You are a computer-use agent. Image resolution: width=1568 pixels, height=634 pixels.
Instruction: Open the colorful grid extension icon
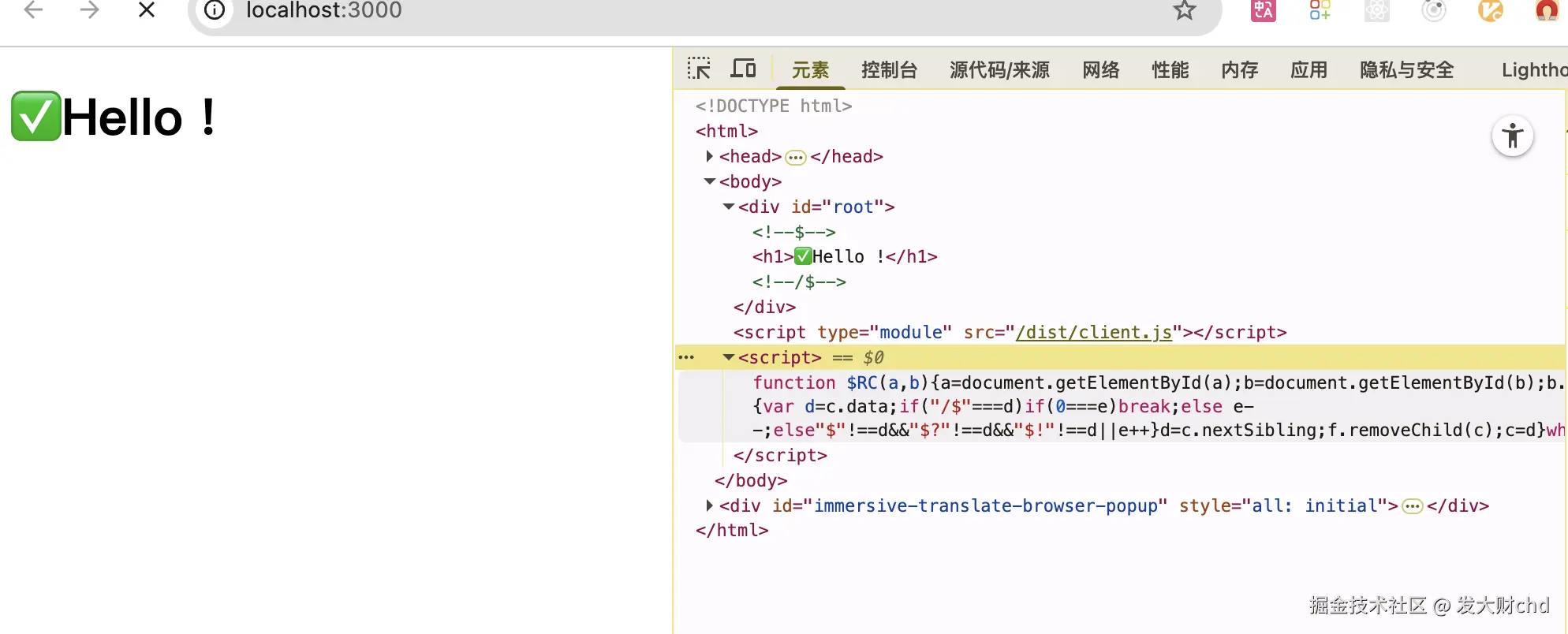coord(1320,9)
